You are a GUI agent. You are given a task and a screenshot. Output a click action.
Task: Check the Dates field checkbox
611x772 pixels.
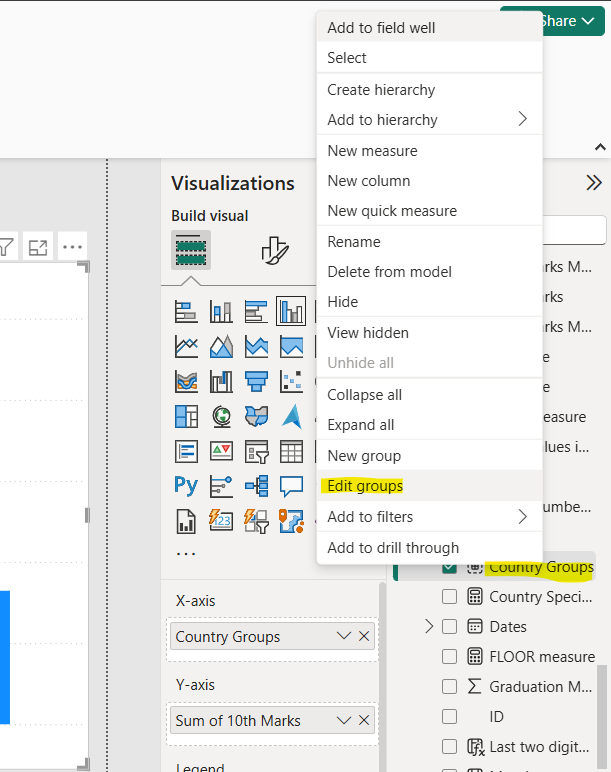click(x=449, y=627)
